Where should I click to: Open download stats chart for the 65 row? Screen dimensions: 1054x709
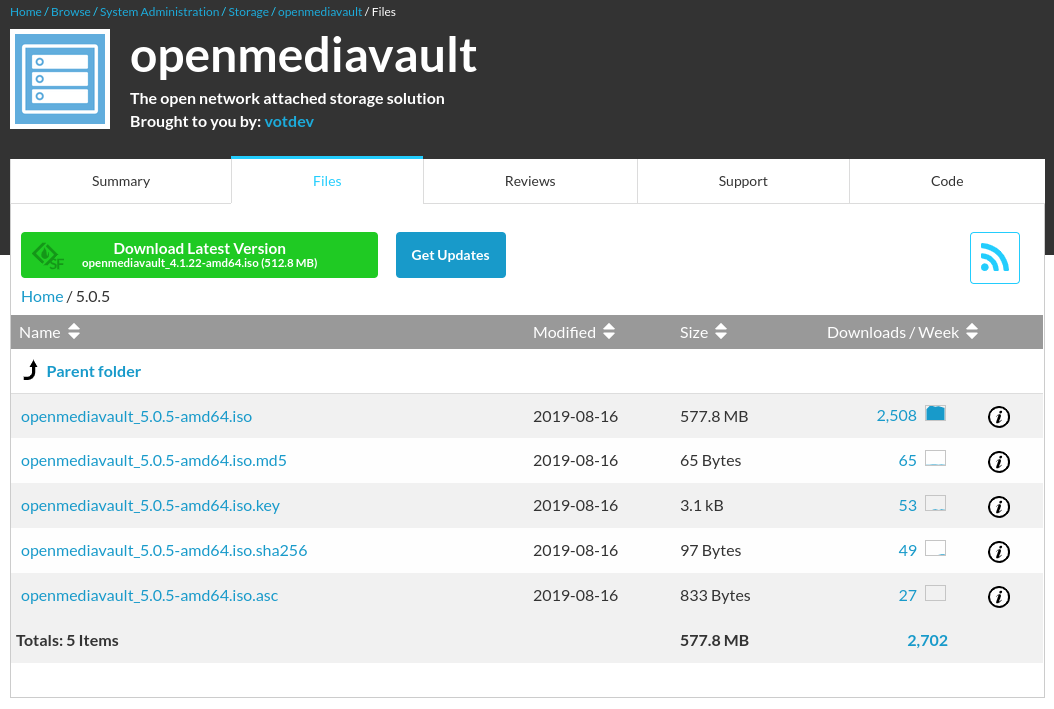click(x=935, y=458)
